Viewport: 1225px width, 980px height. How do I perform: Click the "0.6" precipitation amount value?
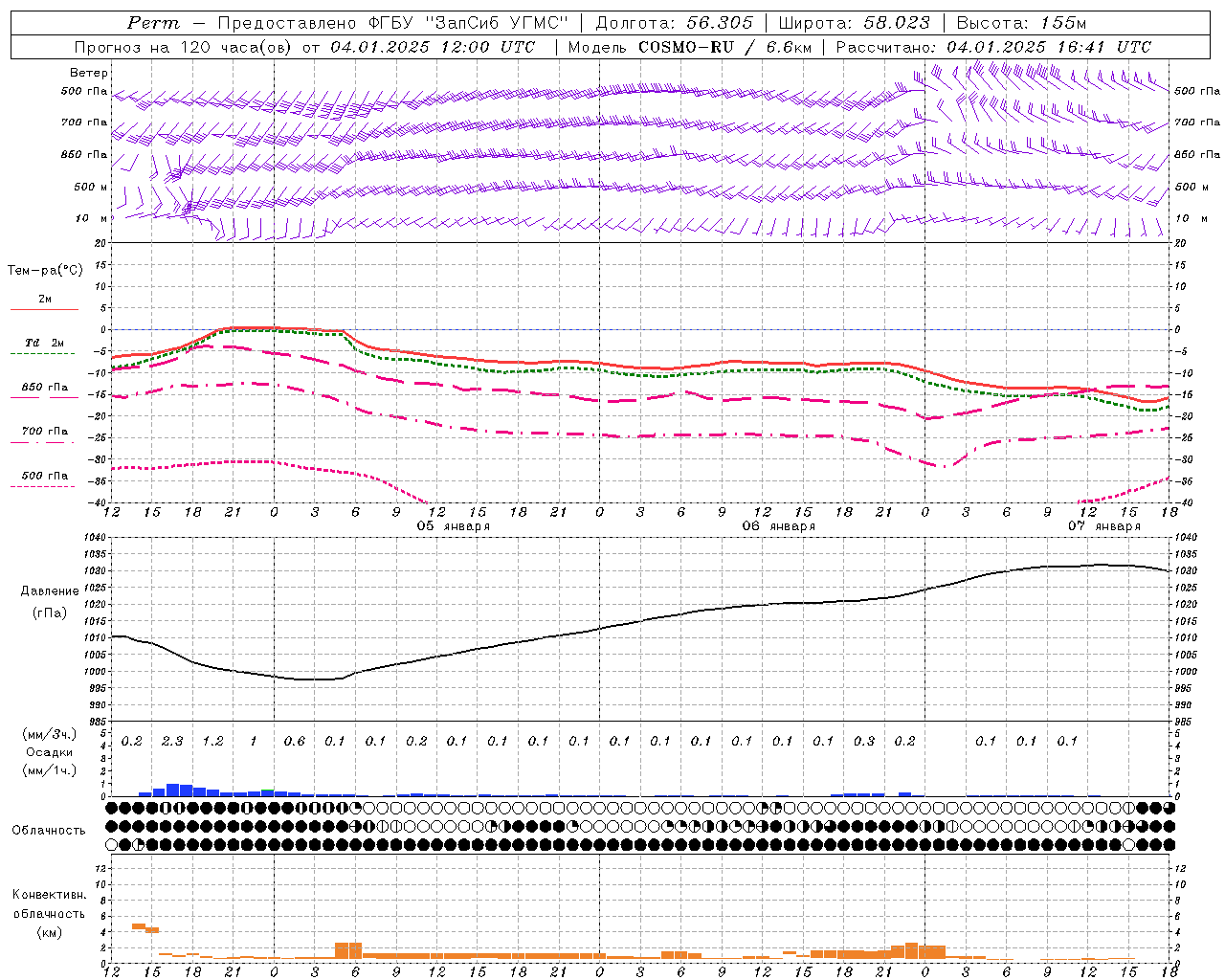pos(294,741)
